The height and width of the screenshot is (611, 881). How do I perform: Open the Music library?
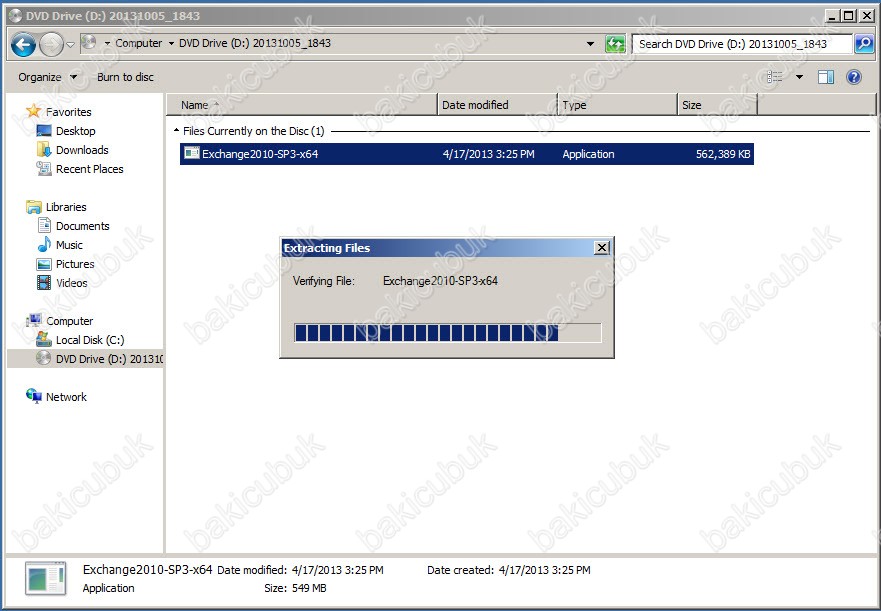pos(69,245)
